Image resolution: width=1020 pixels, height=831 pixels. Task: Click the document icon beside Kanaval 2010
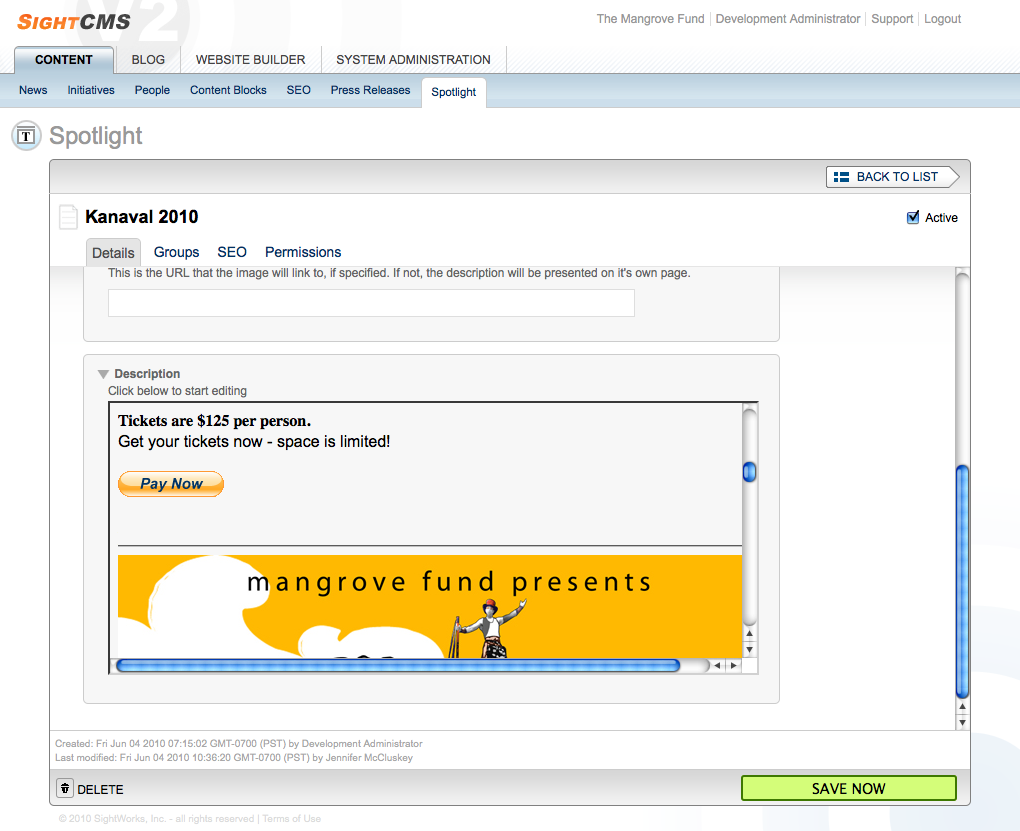pos(68,217)
